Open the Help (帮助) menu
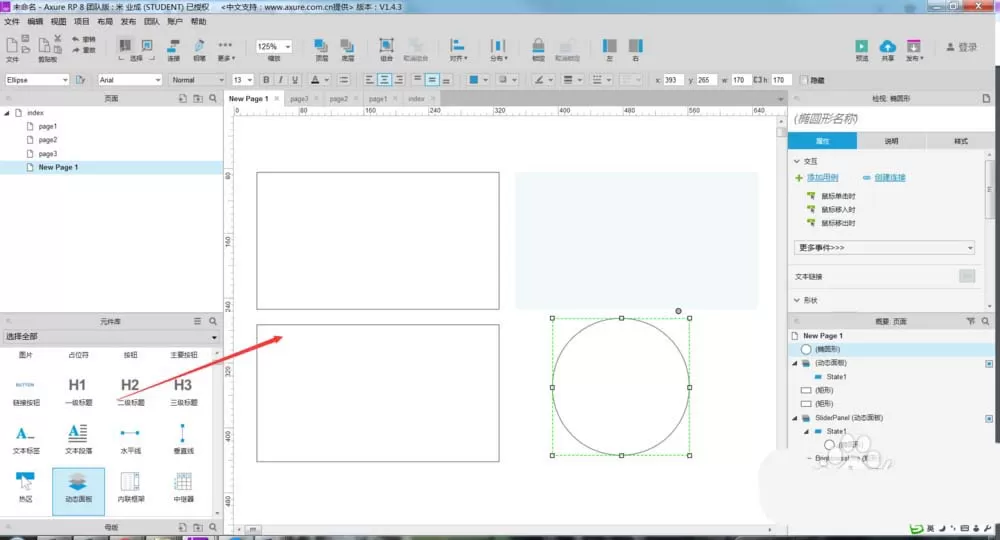The image size is (1000, 540). 198,22
